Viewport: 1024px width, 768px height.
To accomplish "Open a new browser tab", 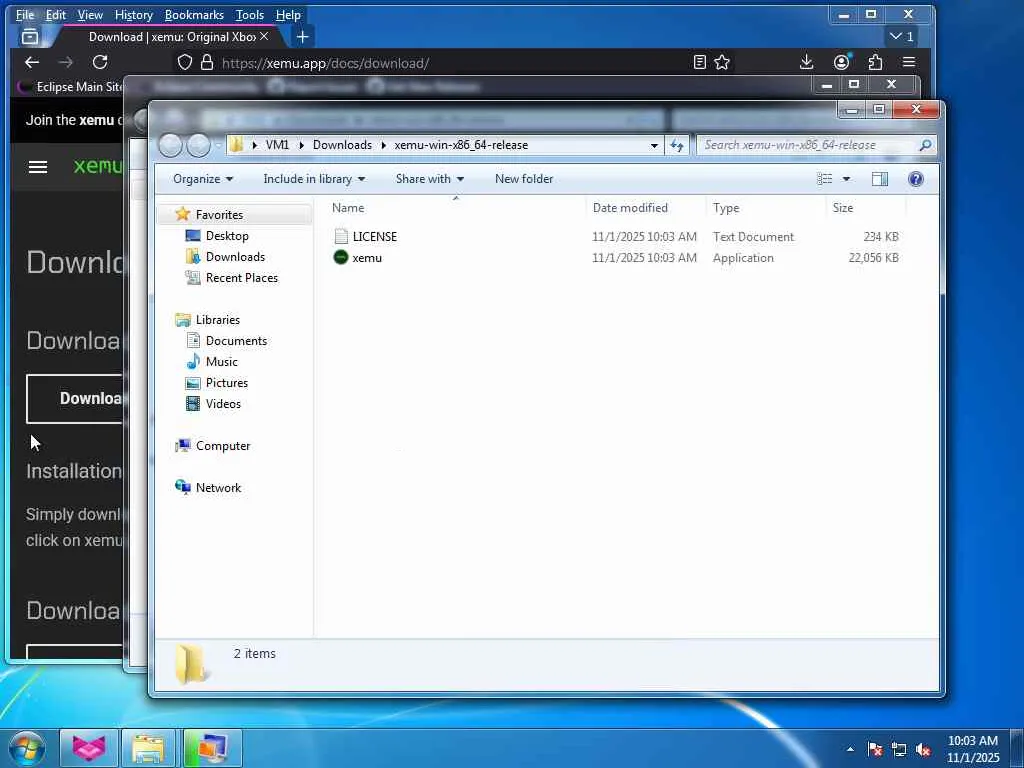I will click(302, 37).
